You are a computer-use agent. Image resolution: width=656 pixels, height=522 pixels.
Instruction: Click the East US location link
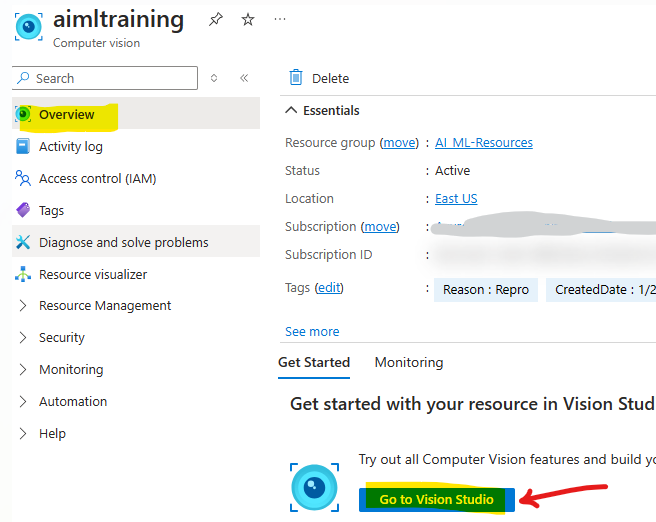click(x=456, y=199)
